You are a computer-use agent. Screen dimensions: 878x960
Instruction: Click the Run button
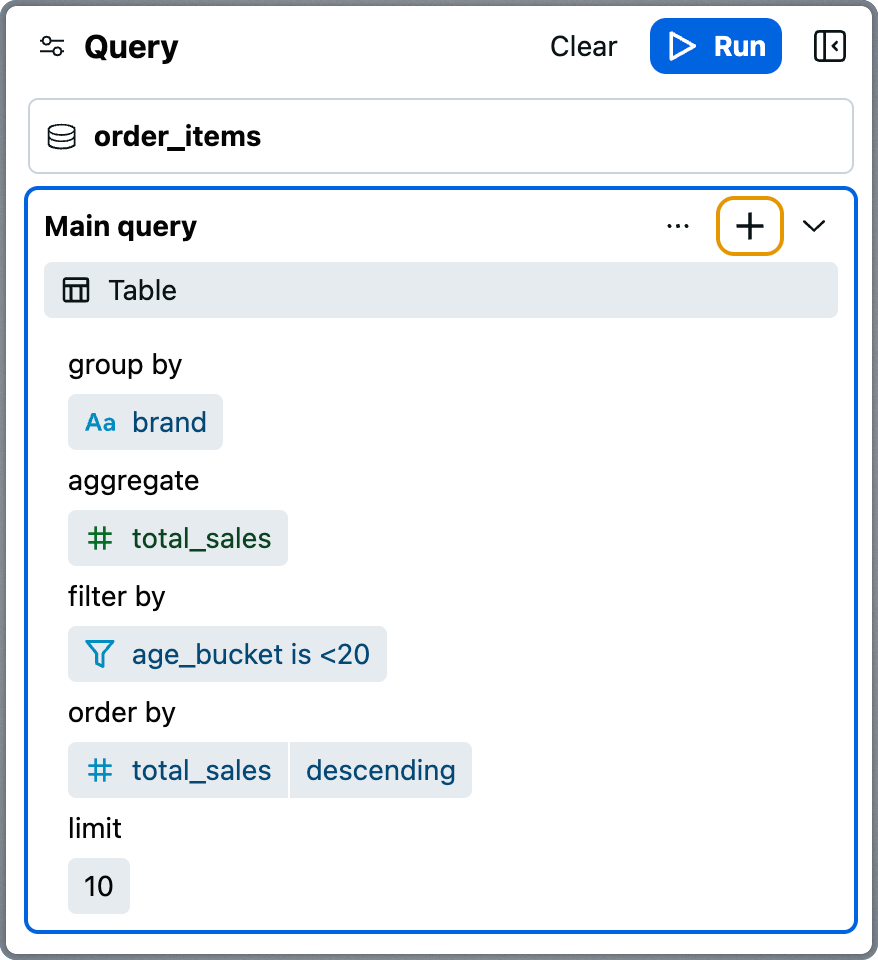pos(716,45)
